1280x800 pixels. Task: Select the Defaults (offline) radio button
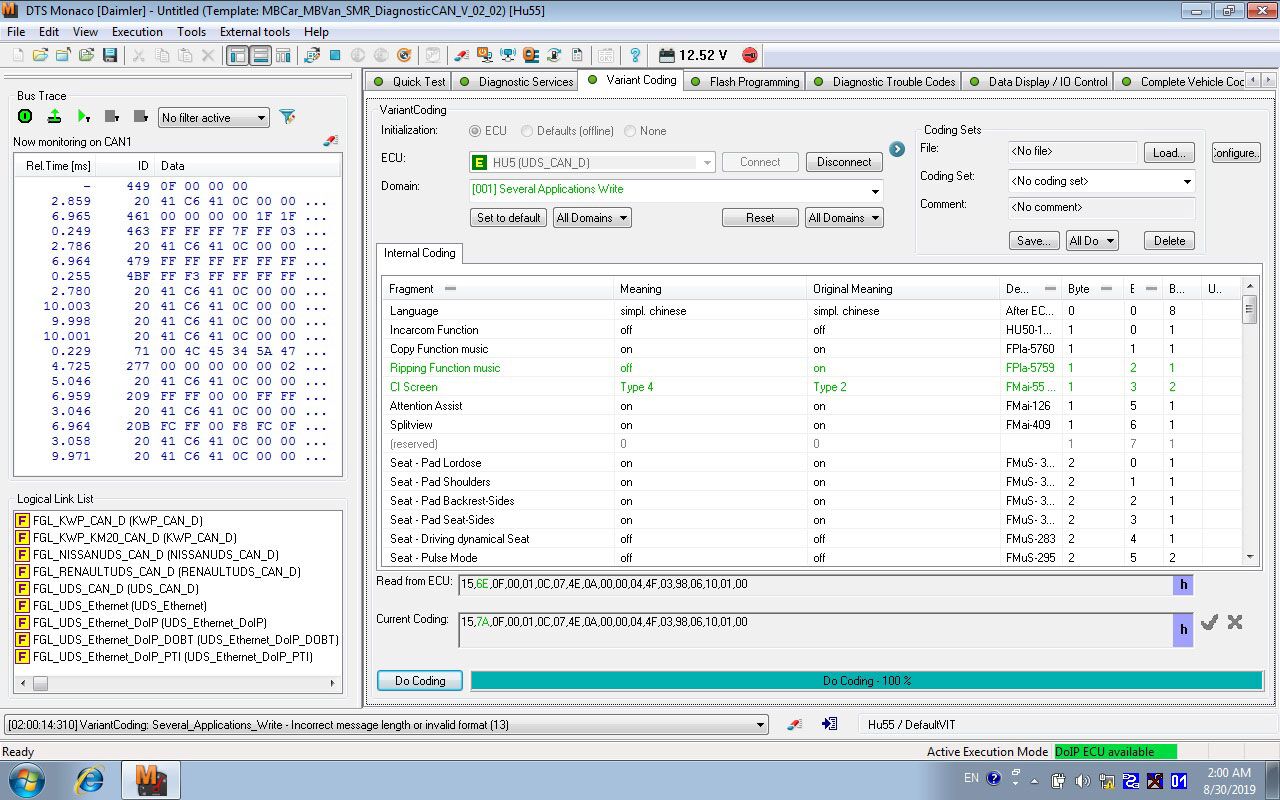click(527, 131)
